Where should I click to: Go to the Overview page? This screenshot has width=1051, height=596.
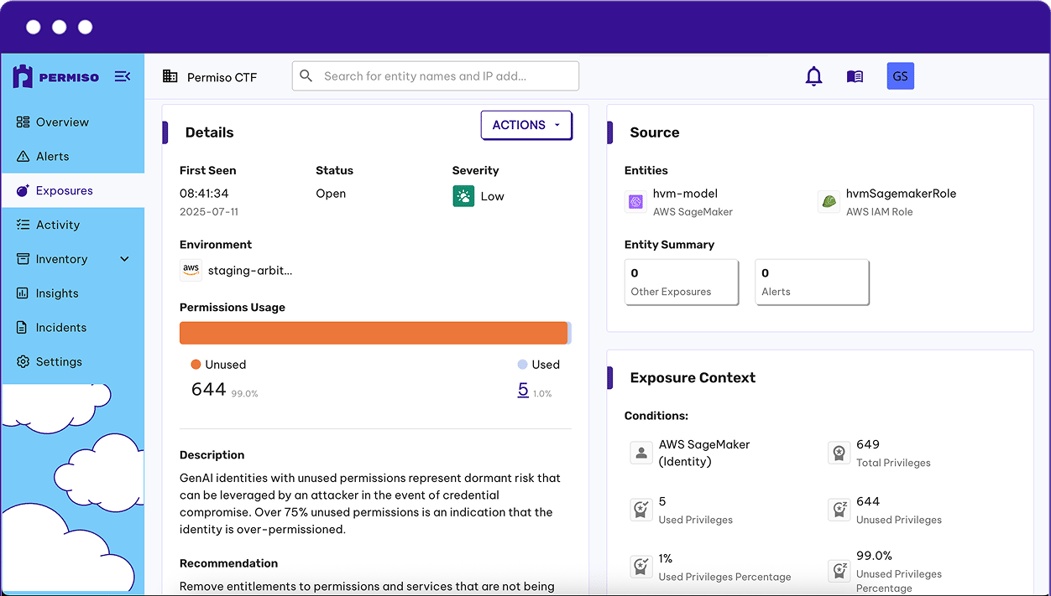click(x=62, y=122)
